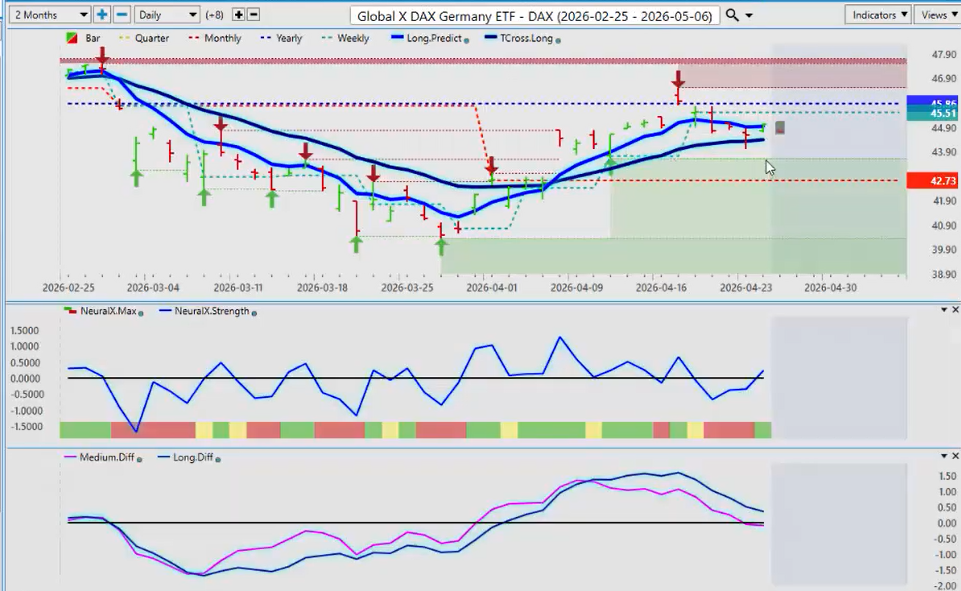Click the blue plus zoom-in button
961x591 pixels.
(102, 15)
